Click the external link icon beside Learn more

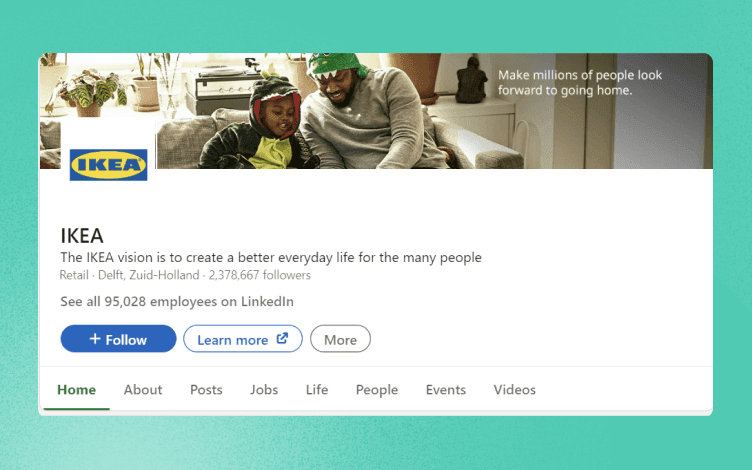click(x=282, y=338)
